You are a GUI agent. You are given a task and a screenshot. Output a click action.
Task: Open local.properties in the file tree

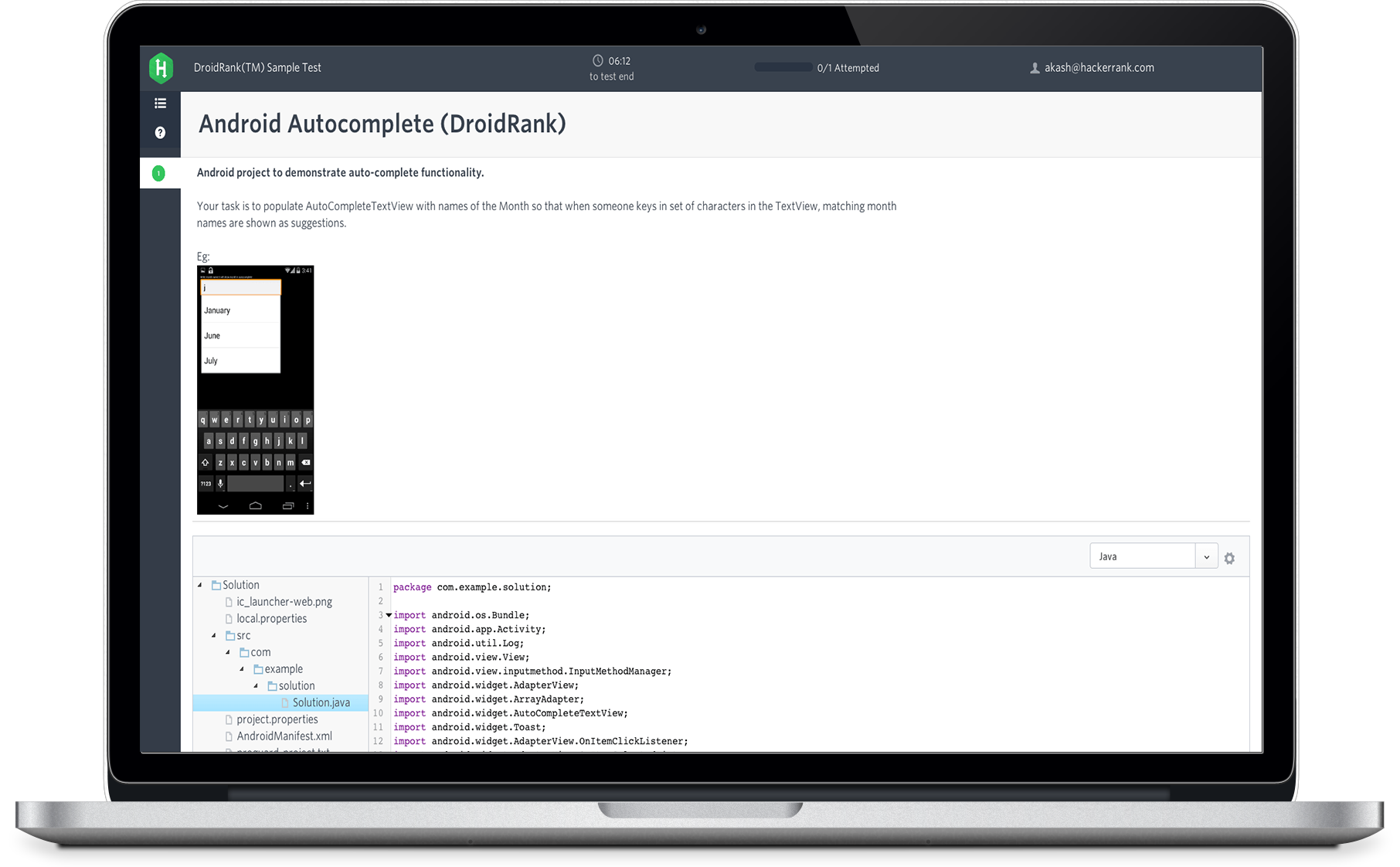pos(272,619)
